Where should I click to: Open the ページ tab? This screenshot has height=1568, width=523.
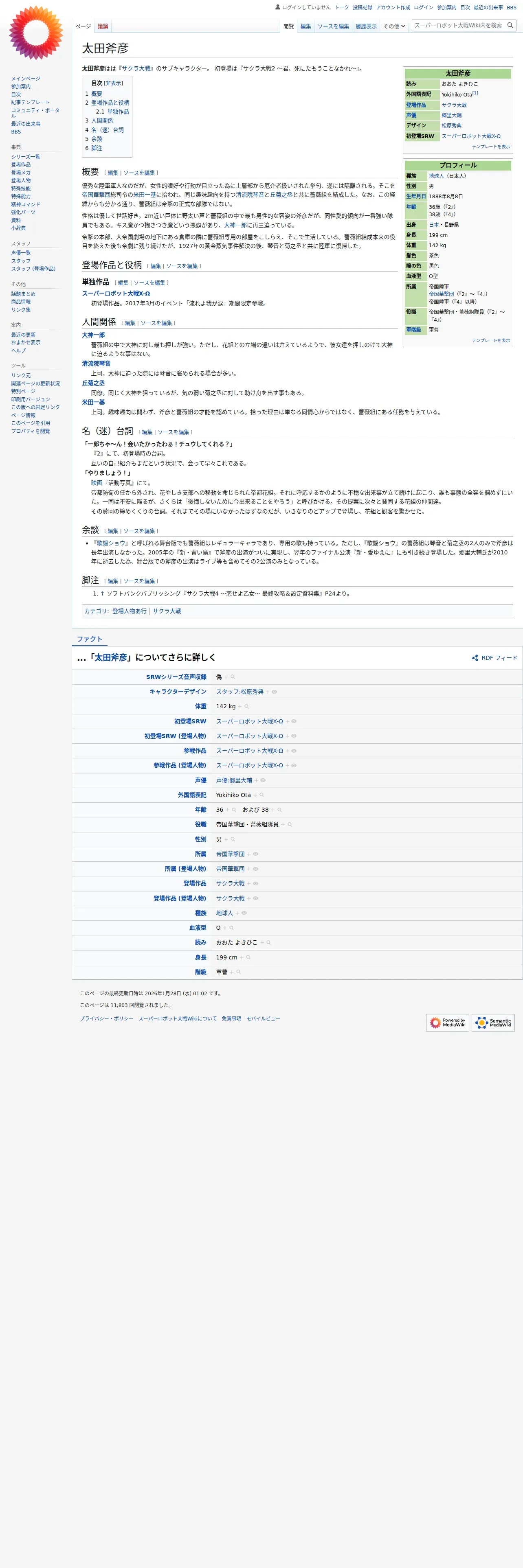(84, 26)
